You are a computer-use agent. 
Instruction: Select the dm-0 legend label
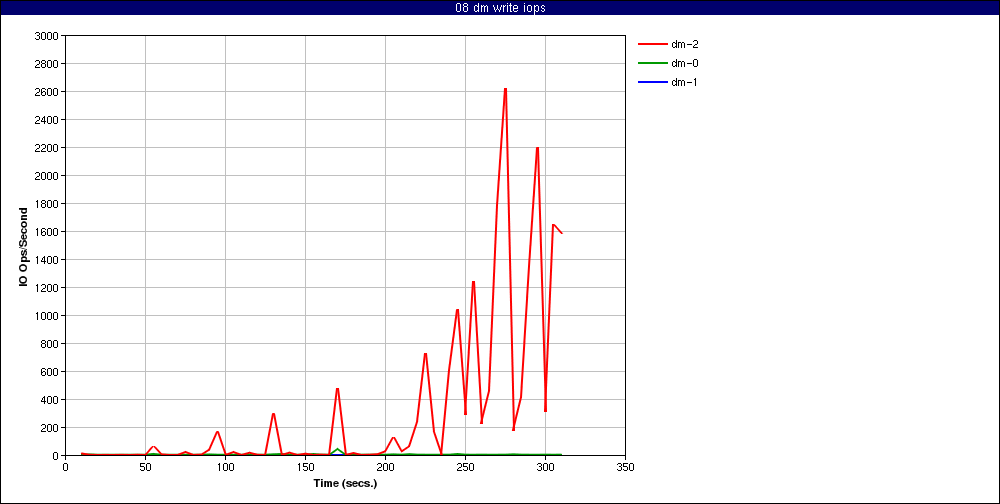pos(684,63)
